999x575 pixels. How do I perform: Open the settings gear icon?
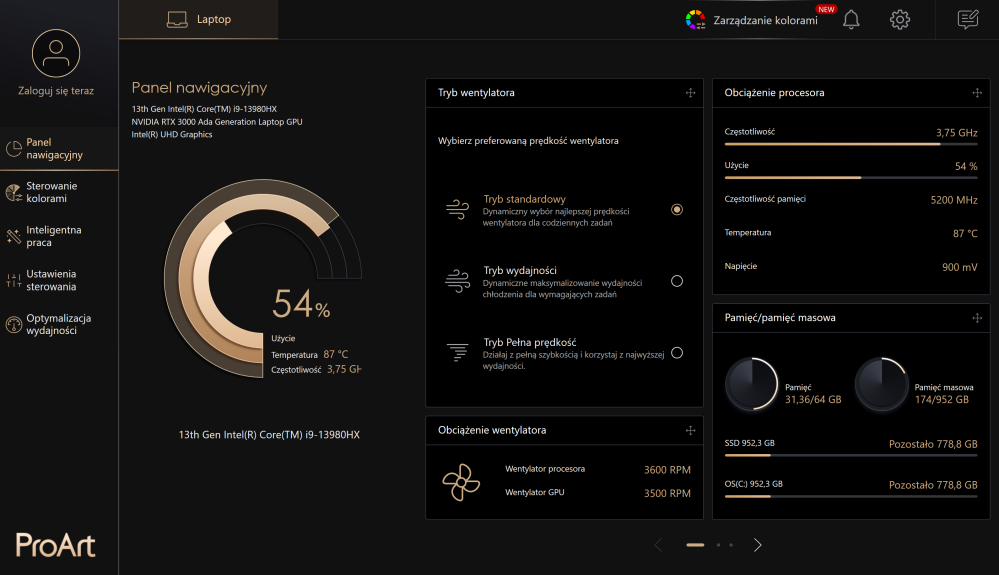point(900,20)
